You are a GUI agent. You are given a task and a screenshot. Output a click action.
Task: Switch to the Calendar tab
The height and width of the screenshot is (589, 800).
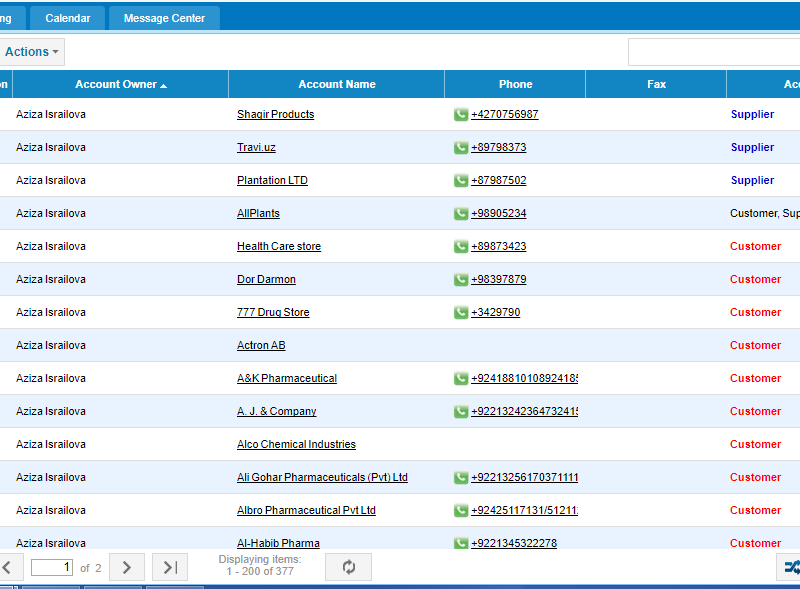point(67,18)
